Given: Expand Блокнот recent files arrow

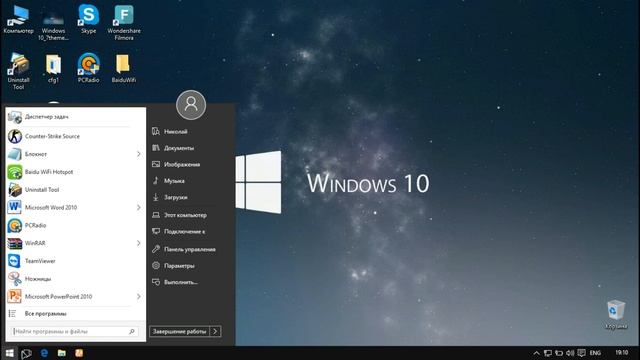Looking at the screenshot, I should [x=139, y=154].
